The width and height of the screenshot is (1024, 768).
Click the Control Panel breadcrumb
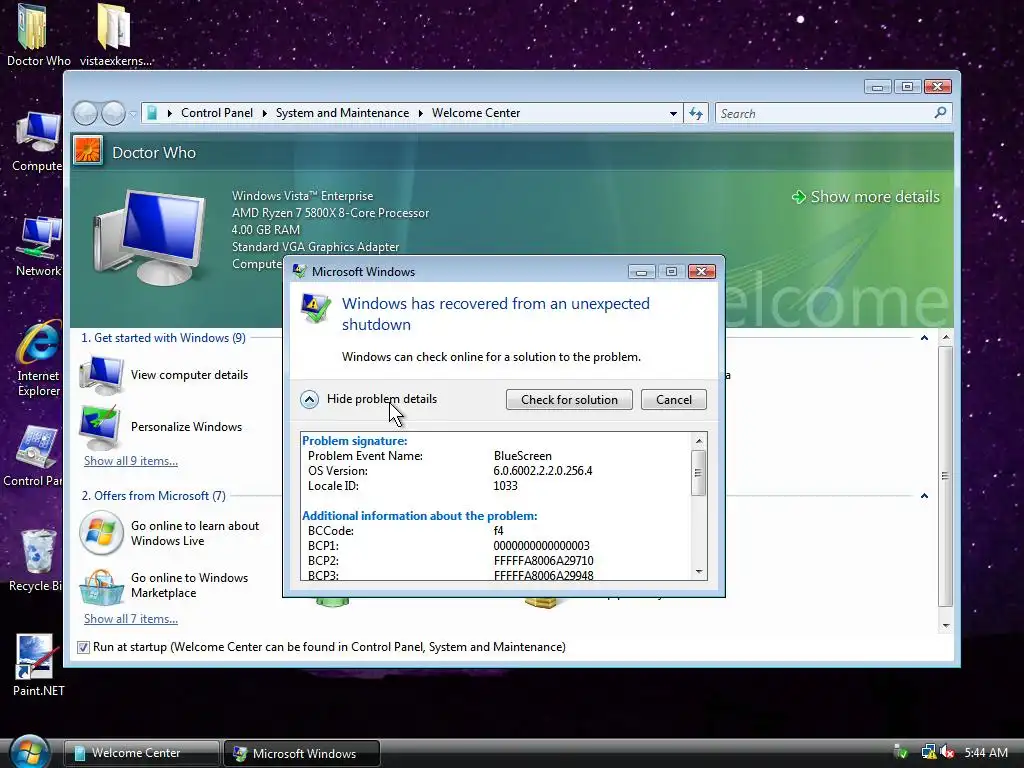217,113
